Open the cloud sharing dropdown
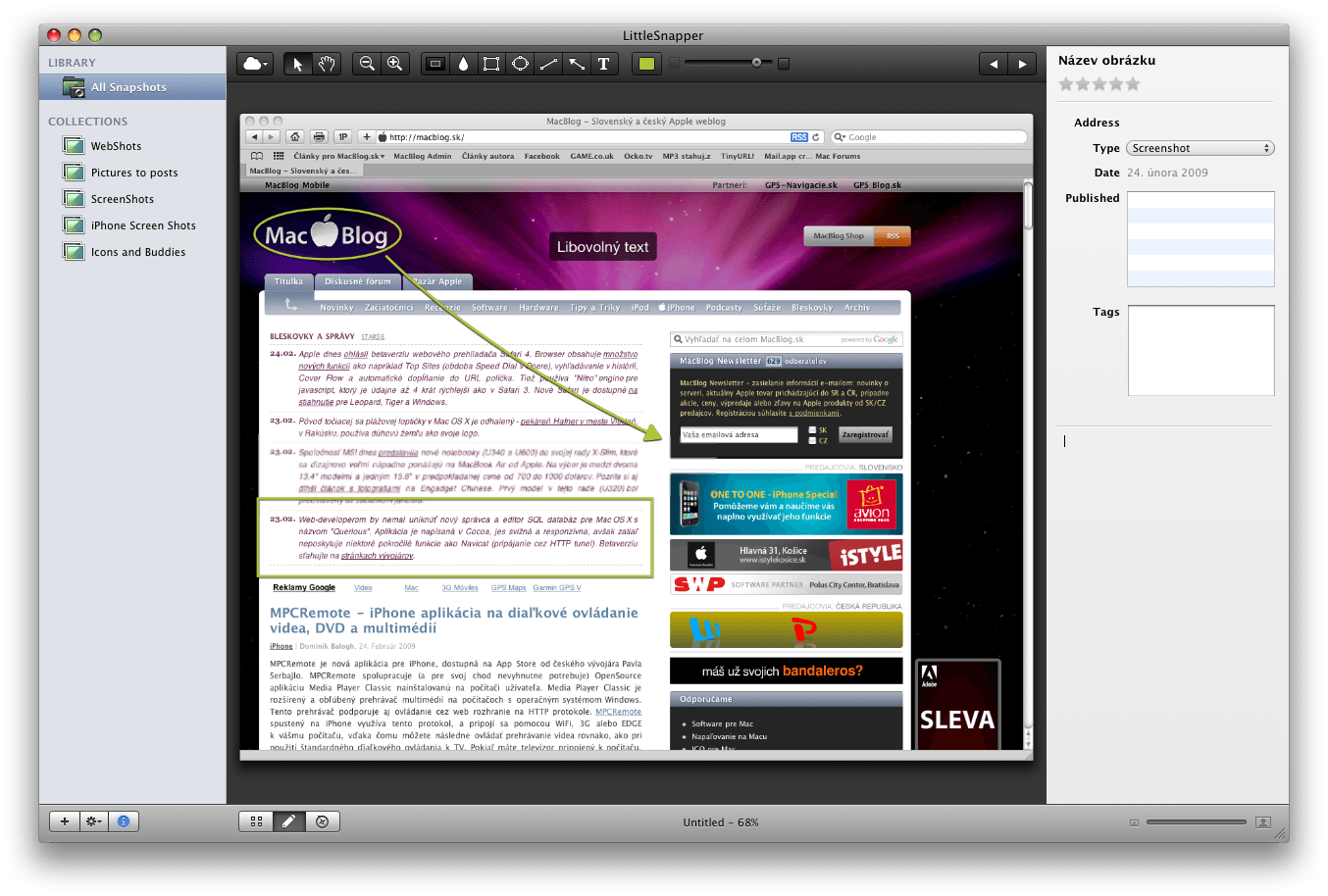This screenshot has width=1328, height=896. [x=255, y=64]
